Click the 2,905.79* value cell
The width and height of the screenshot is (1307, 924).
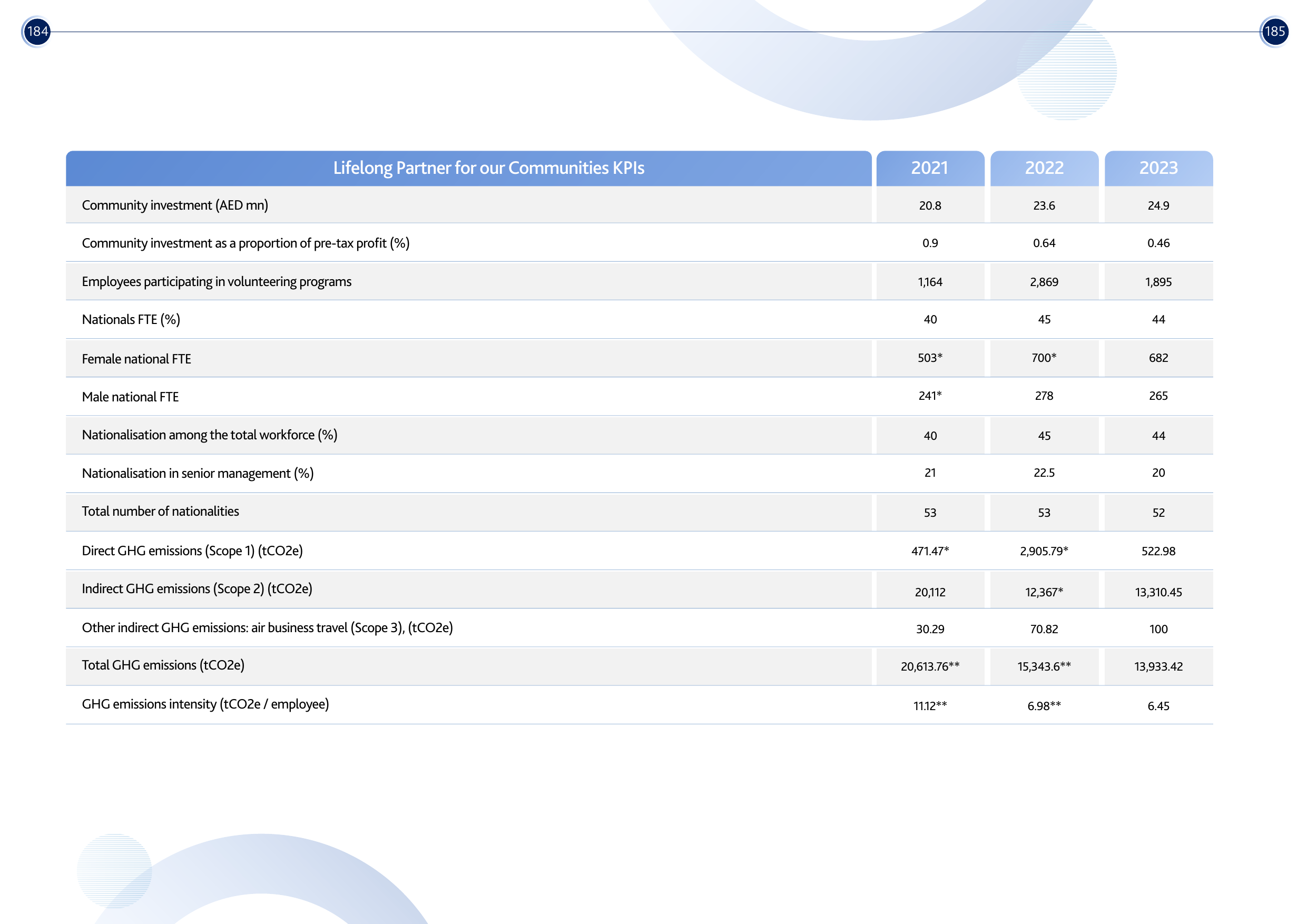(1044, 551)
